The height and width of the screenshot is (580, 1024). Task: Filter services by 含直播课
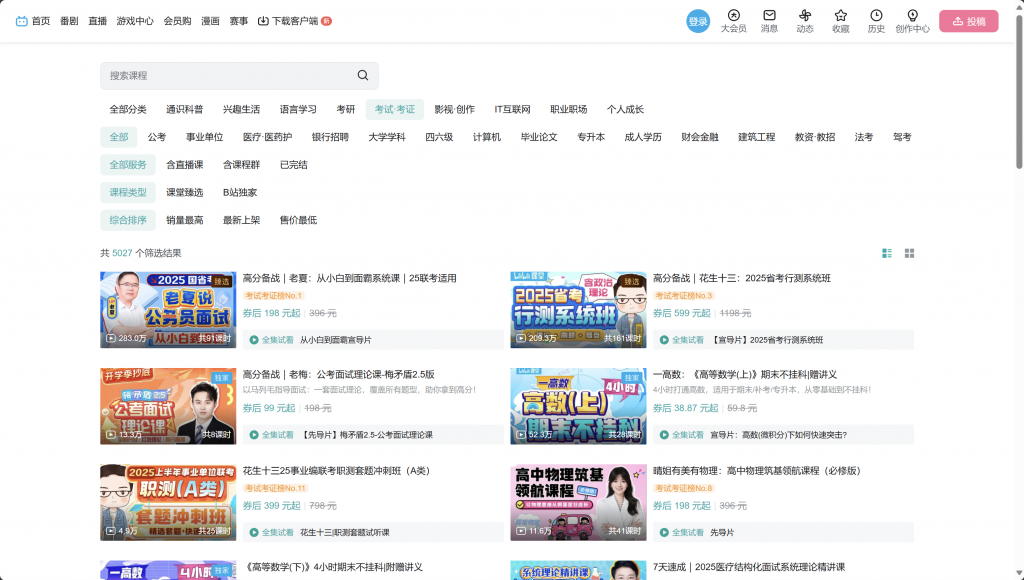[185, 165]
